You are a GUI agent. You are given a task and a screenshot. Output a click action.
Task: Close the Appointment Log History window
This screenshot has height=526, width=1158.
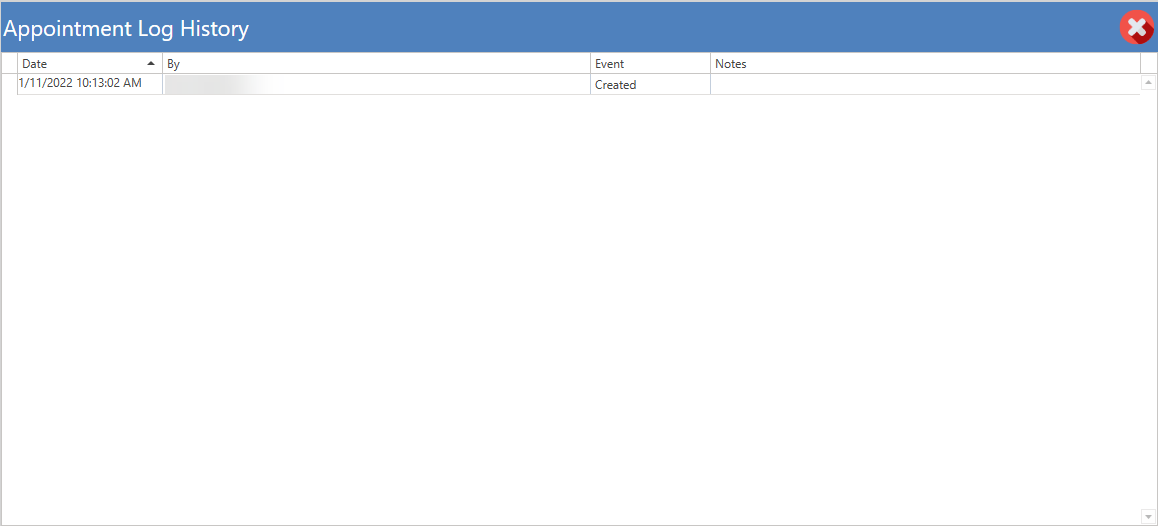(x=1137, y=28)
